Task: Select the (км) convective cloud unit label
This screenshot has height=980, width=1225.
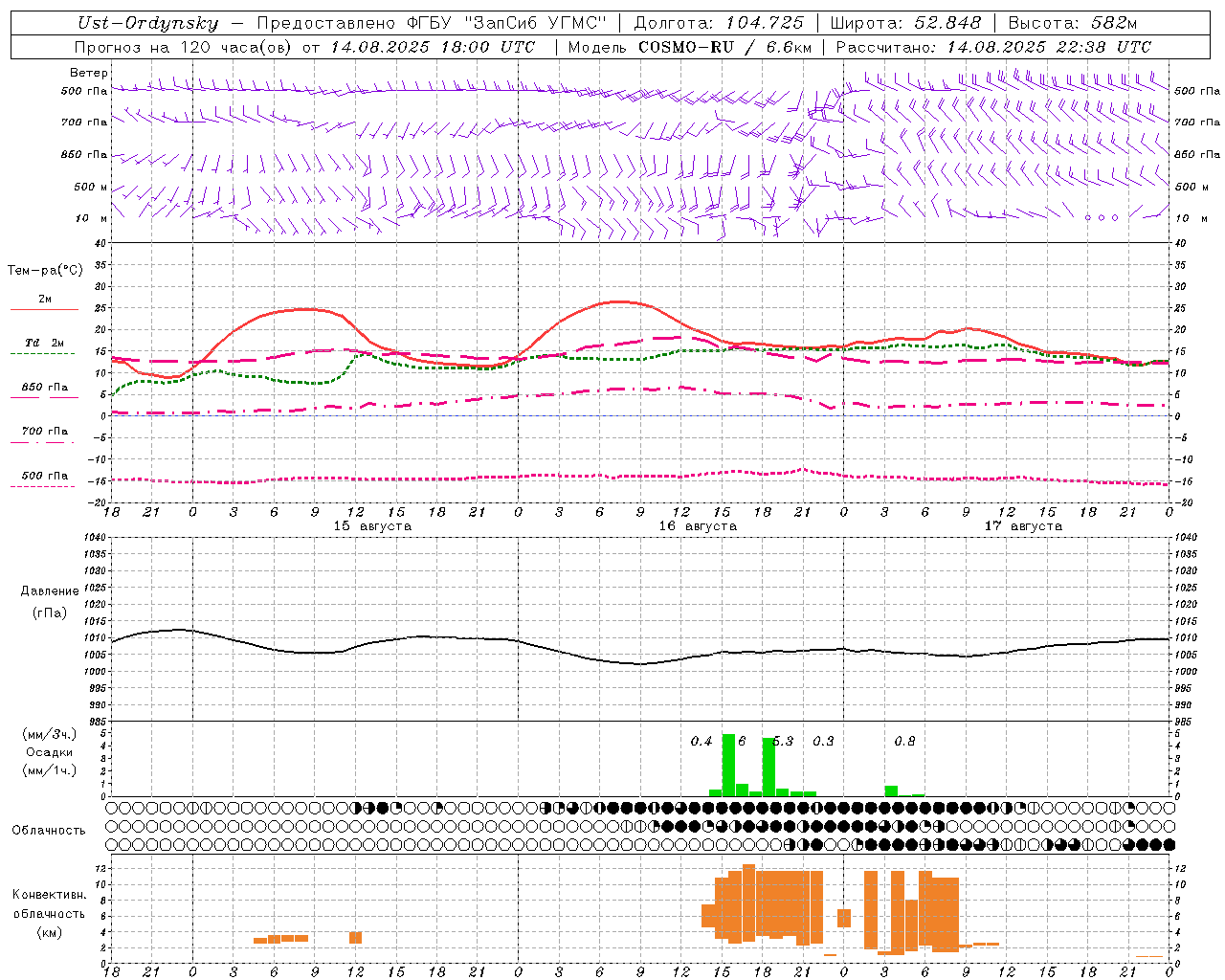Action: tap(50, 932)
